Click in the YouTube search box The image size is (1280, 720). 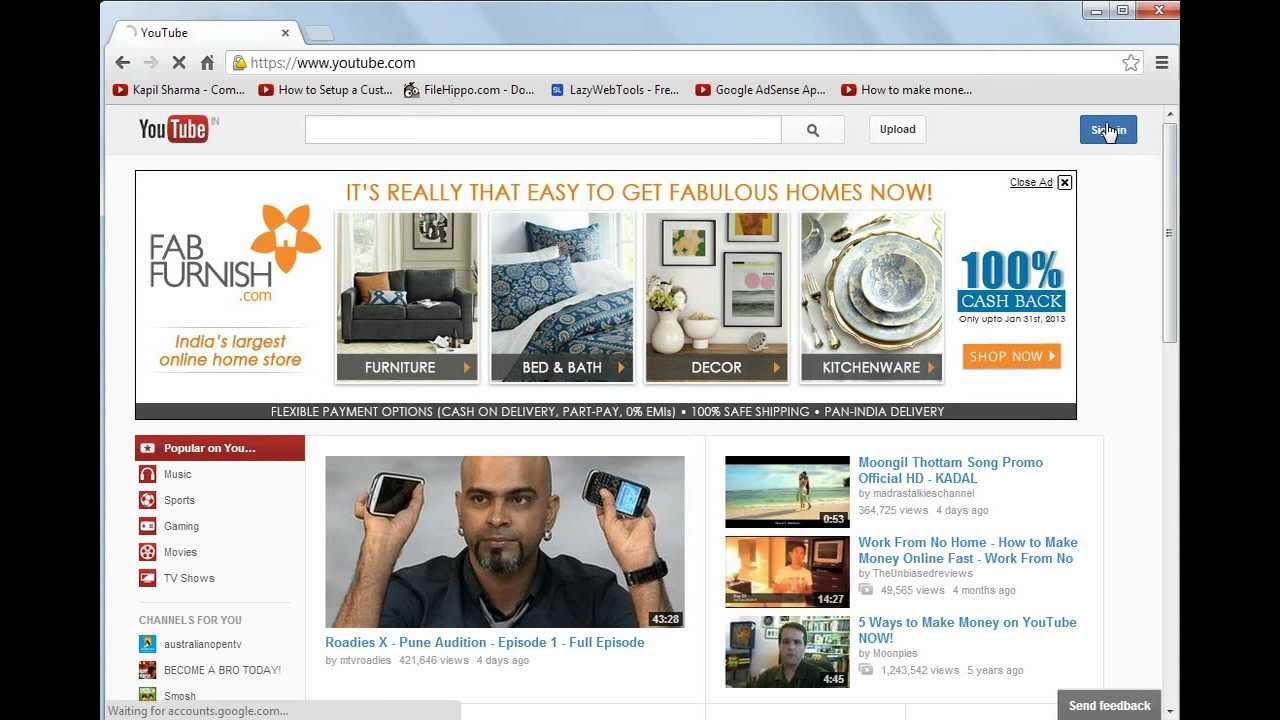click(x=543, y=130)
